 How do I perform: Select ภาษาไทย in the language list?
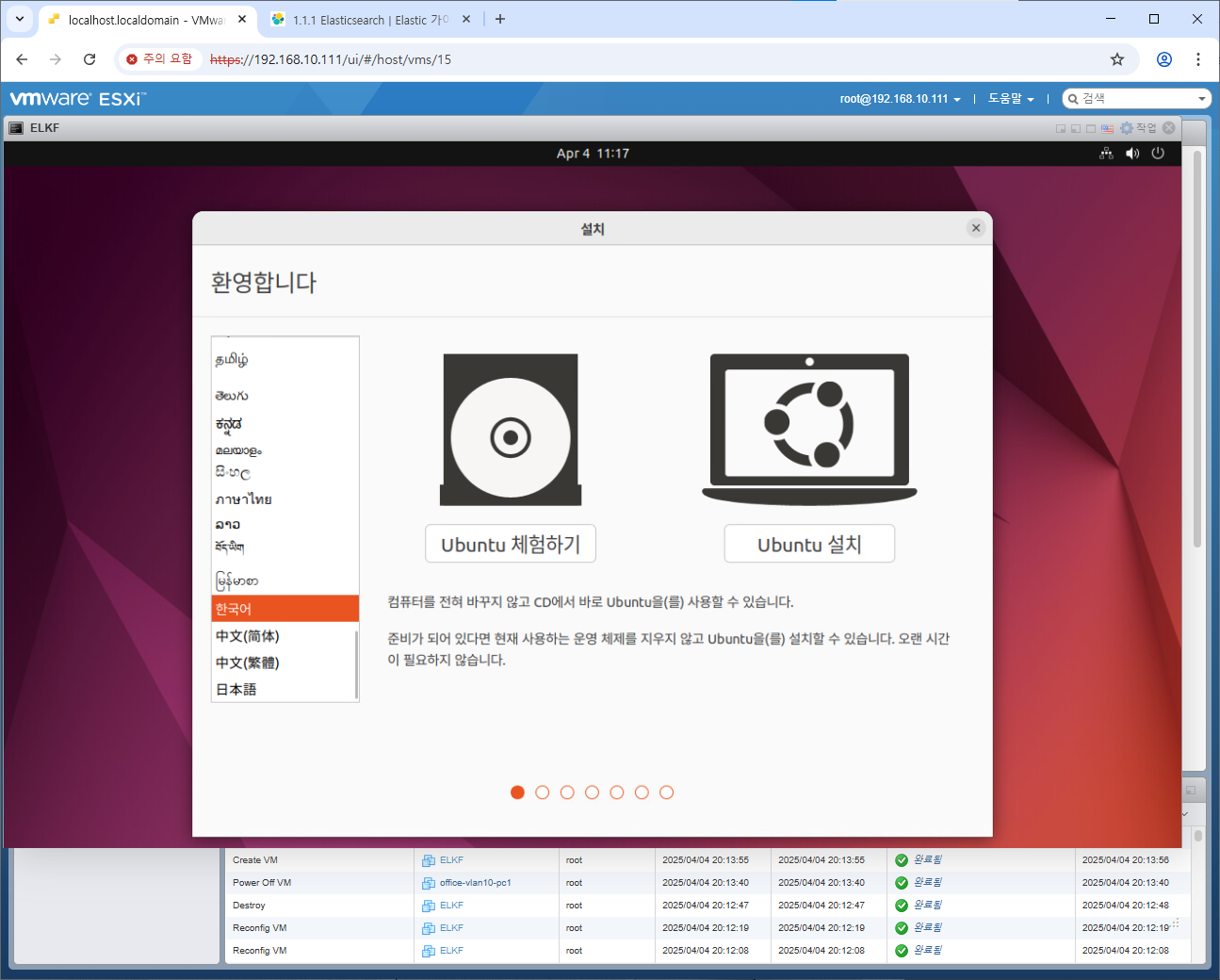[284, 499]
